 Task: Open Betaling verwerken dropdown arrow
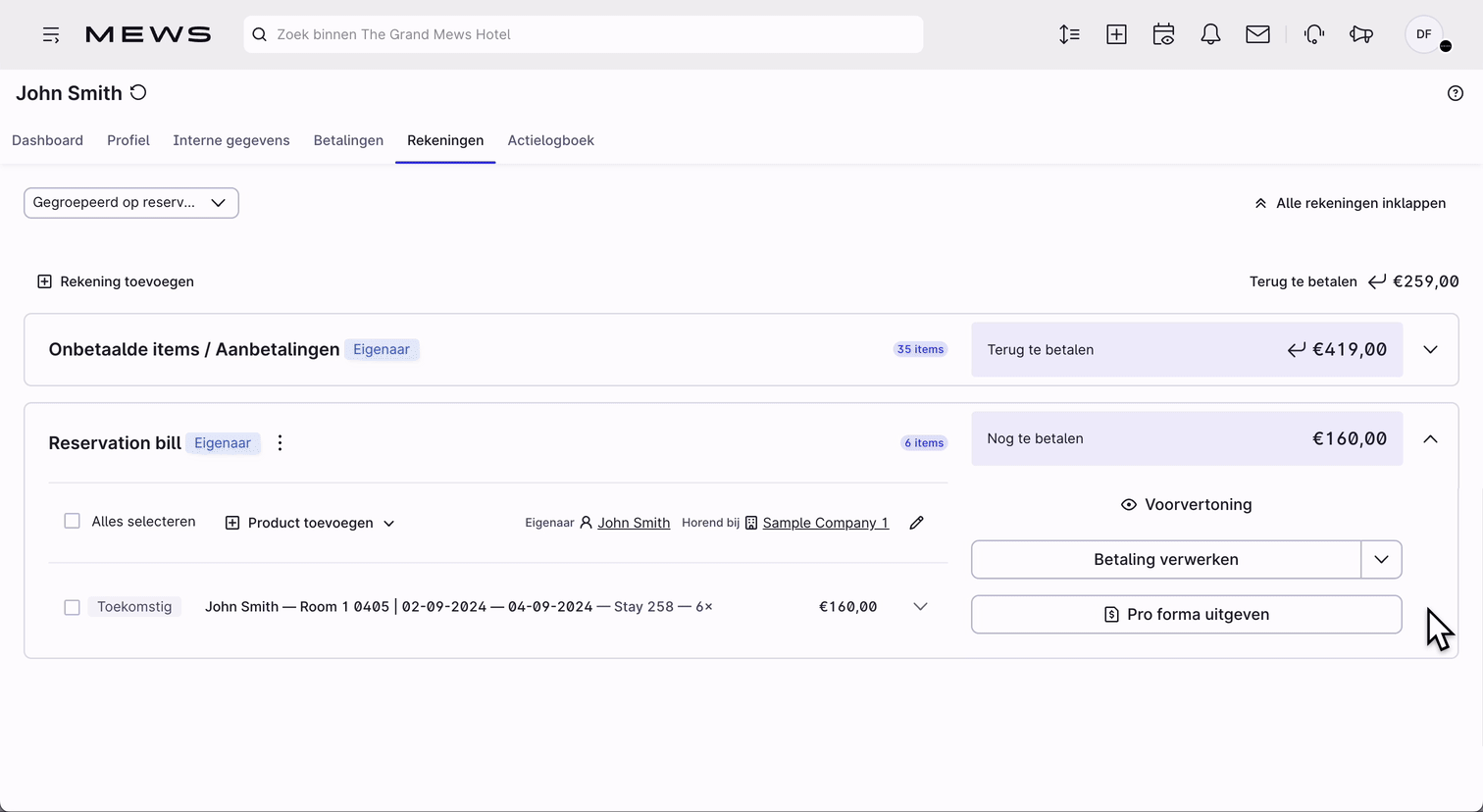coord(1381,559)
